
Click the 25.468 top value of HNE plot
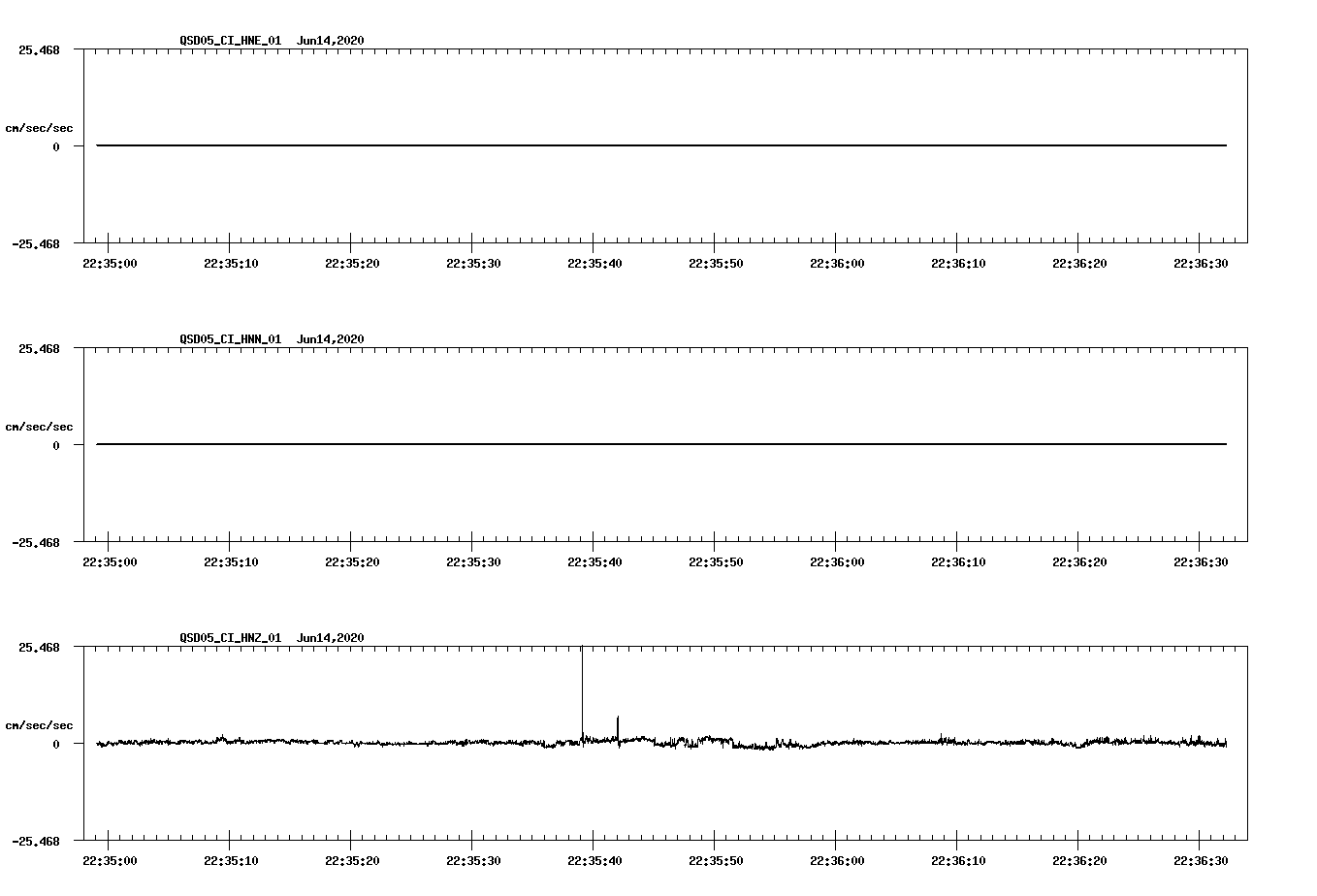click(39, 49)
